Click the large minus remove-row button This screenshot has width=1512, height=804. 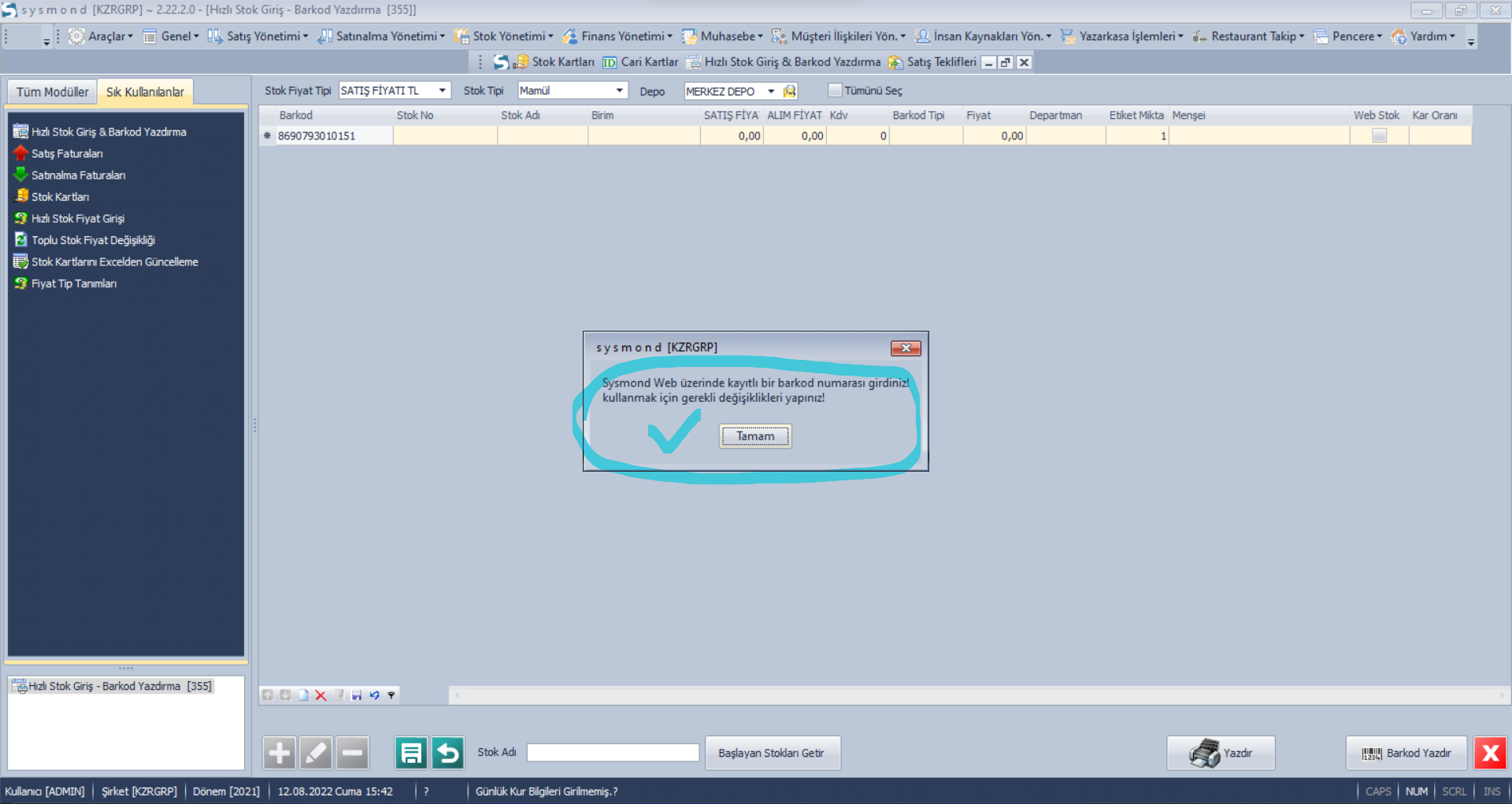click(x=353, y=754)
